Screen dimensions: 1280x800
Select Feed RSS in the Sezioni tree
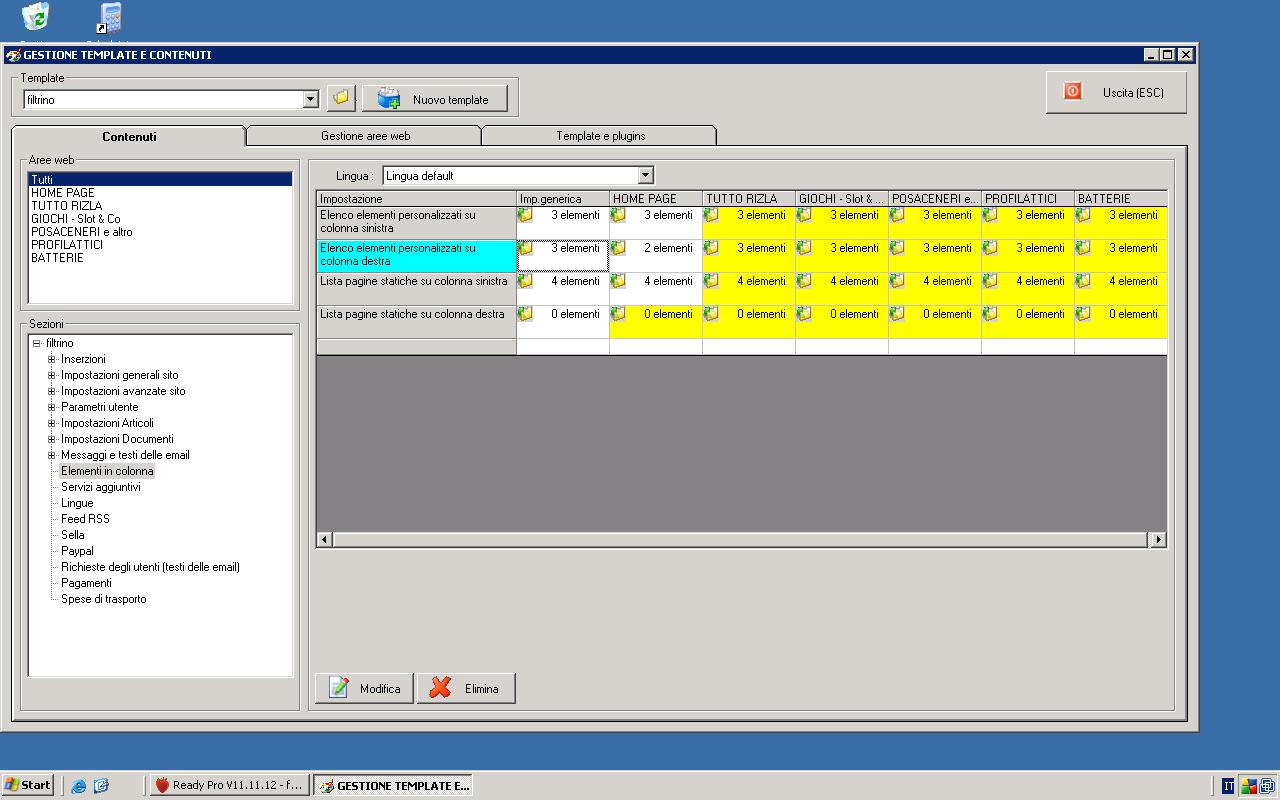(x=85, y=519)
